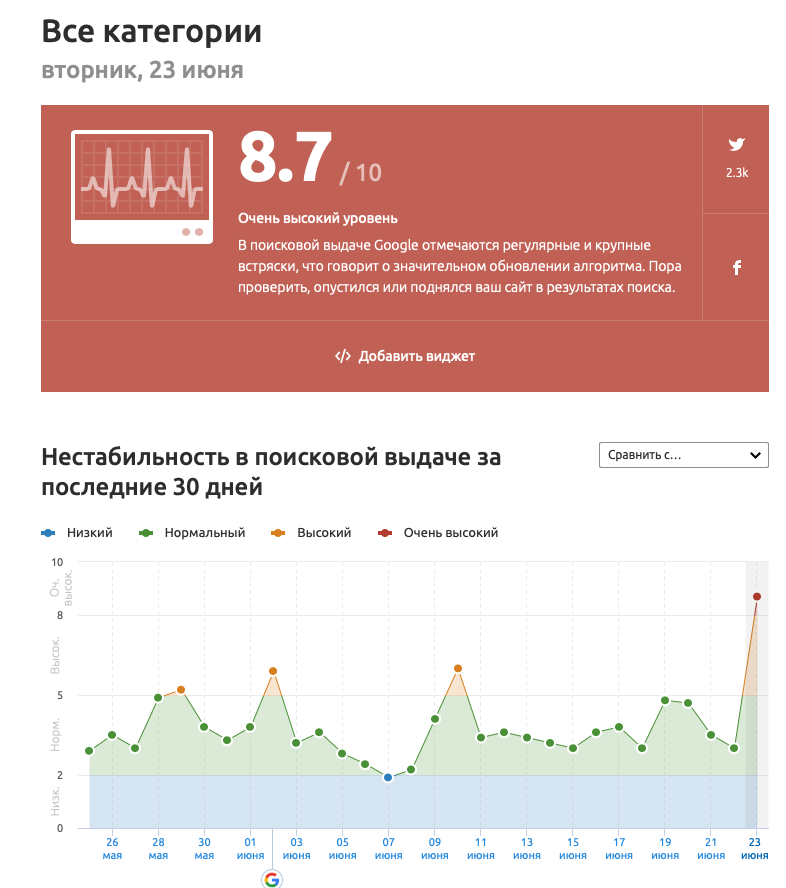Share the score via Twitter bird icon
Viewport: 786px width, 888px height.
[x=736, y=144]
